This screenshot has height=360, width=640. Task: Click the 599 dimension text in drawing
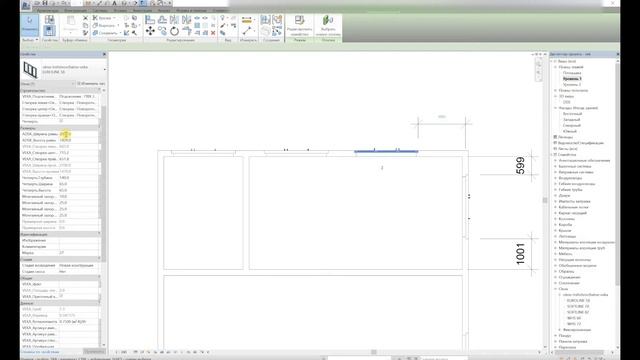520,166
